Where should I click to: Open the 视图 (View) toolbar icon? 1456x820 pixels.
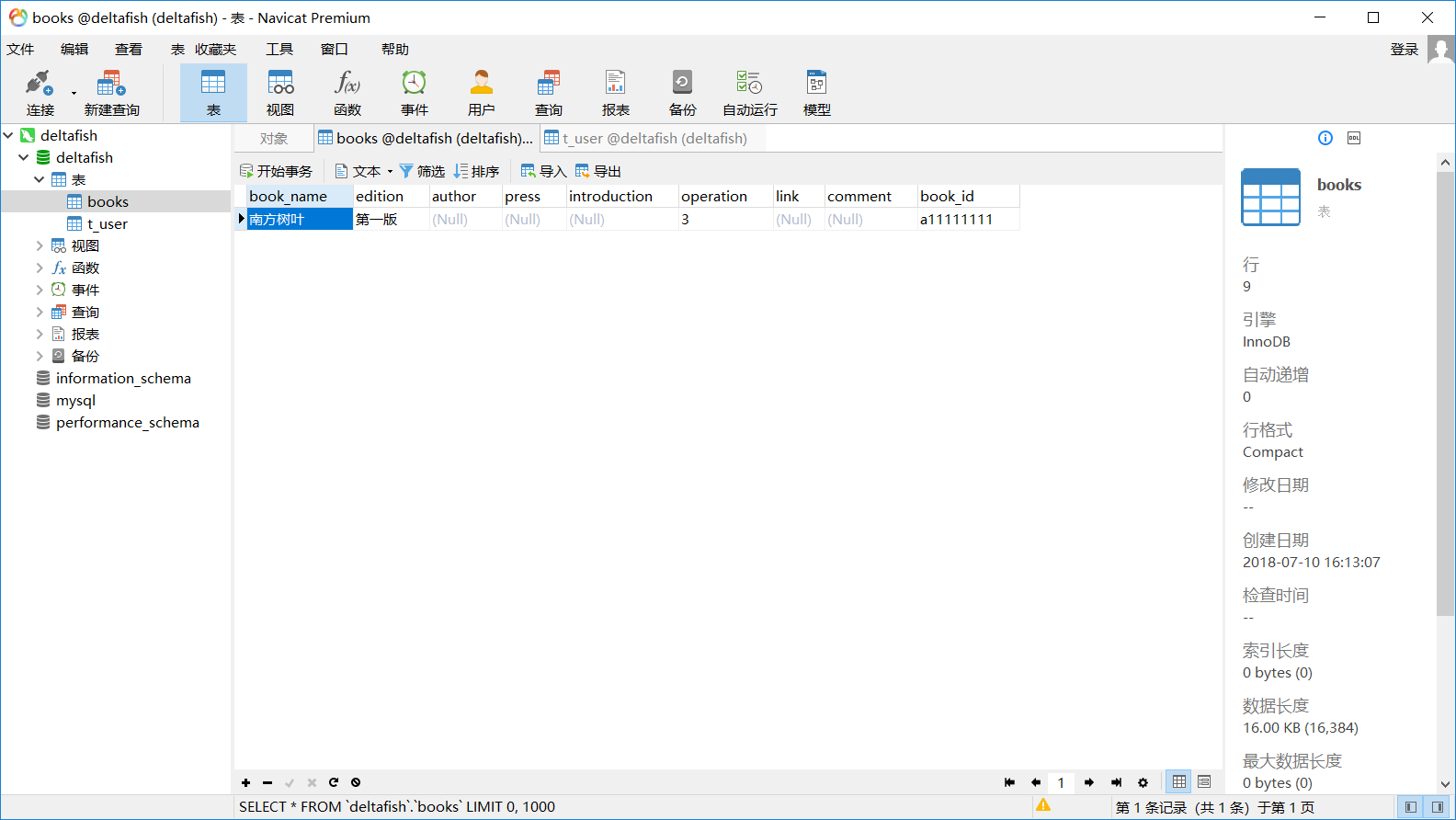tap(280, 93)
